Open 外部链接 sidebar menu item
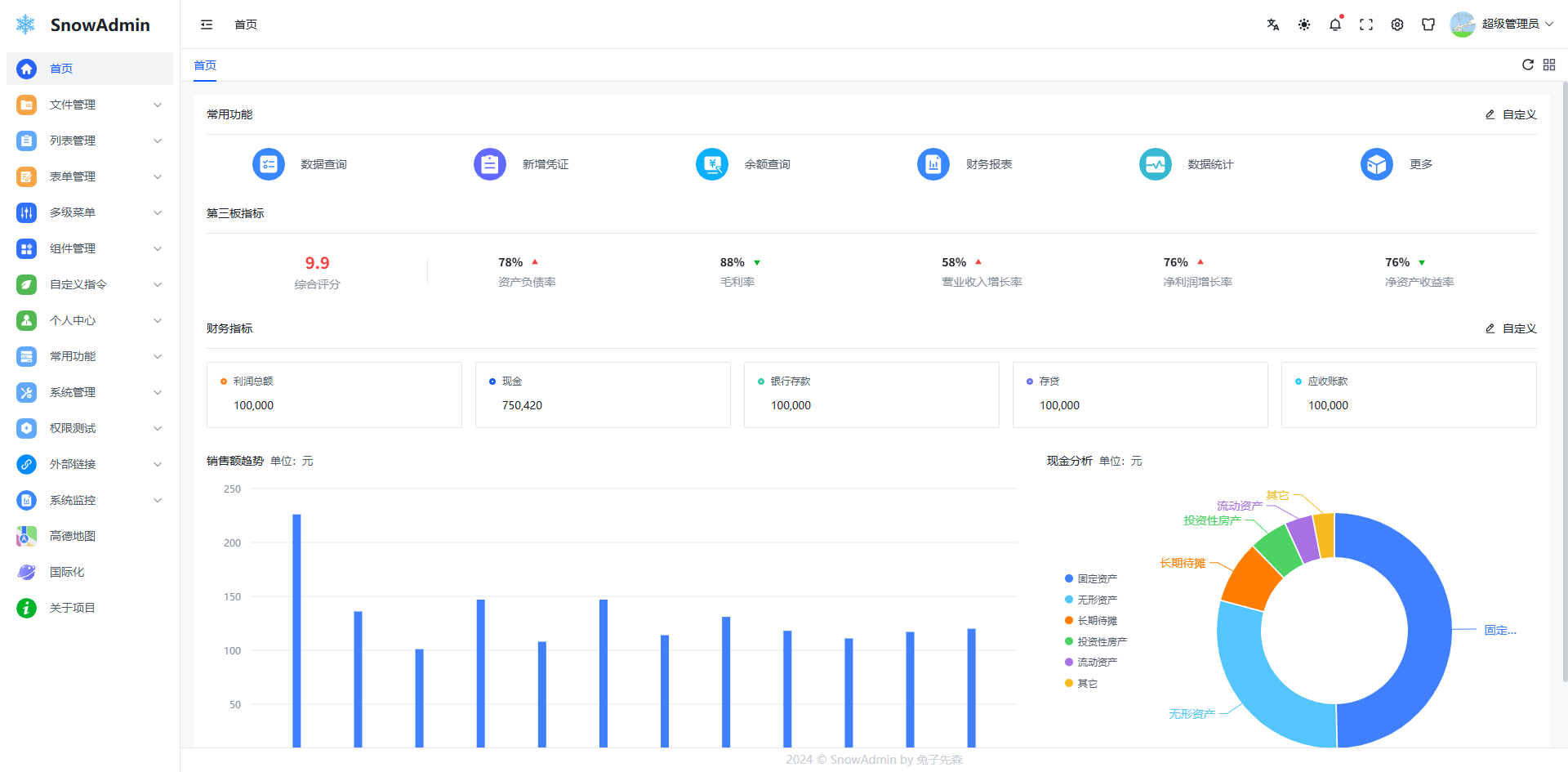The image size is (1568, 772). pyautogui.click(x=90, y=464)
